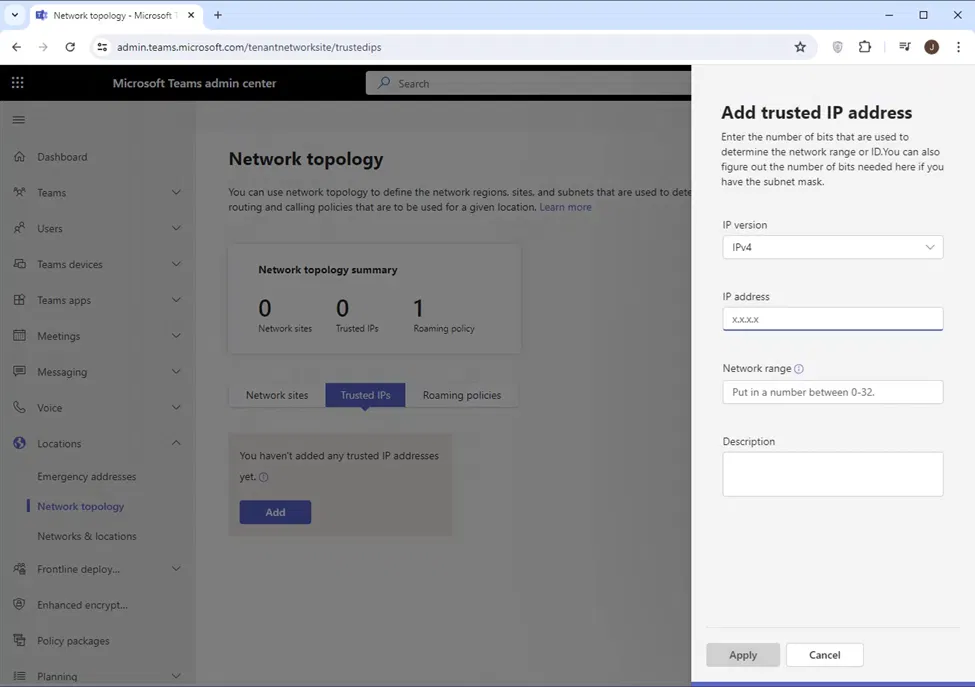This screenshot has width=975, height=687.
Task: Switch to the Network sites tab
Action: click(277, 395)
